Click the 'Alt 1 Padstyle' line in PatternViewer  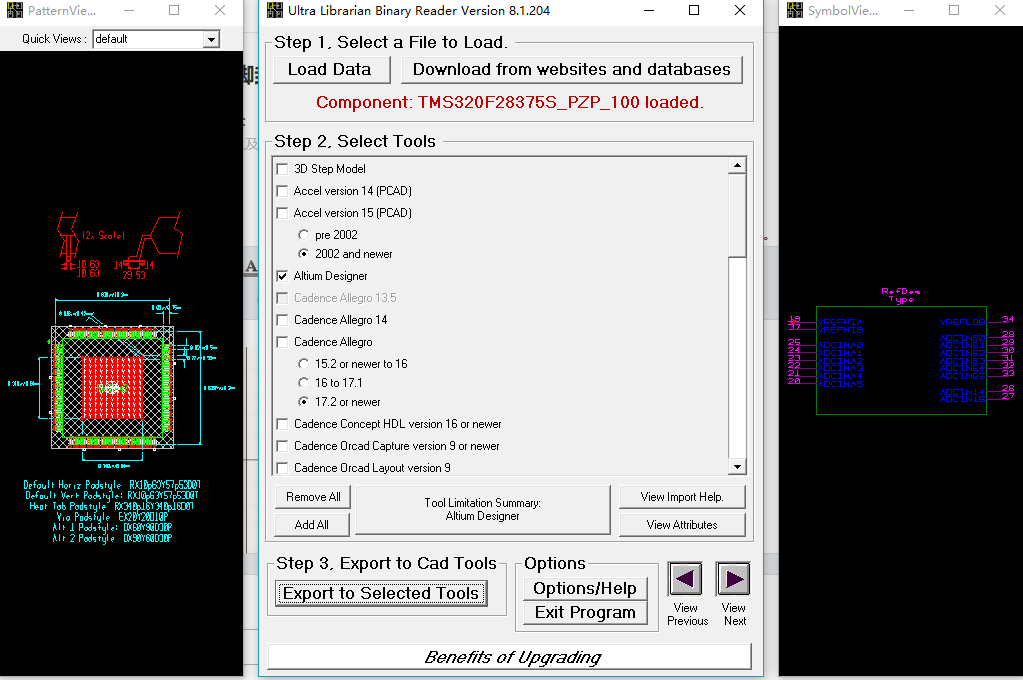point(112,527)
